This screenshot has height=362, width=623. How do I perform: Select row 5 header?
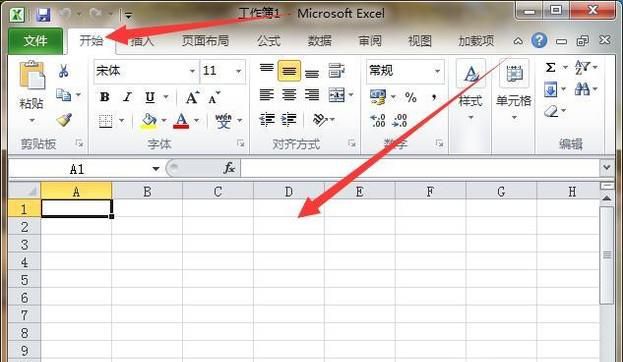[24, 280]
